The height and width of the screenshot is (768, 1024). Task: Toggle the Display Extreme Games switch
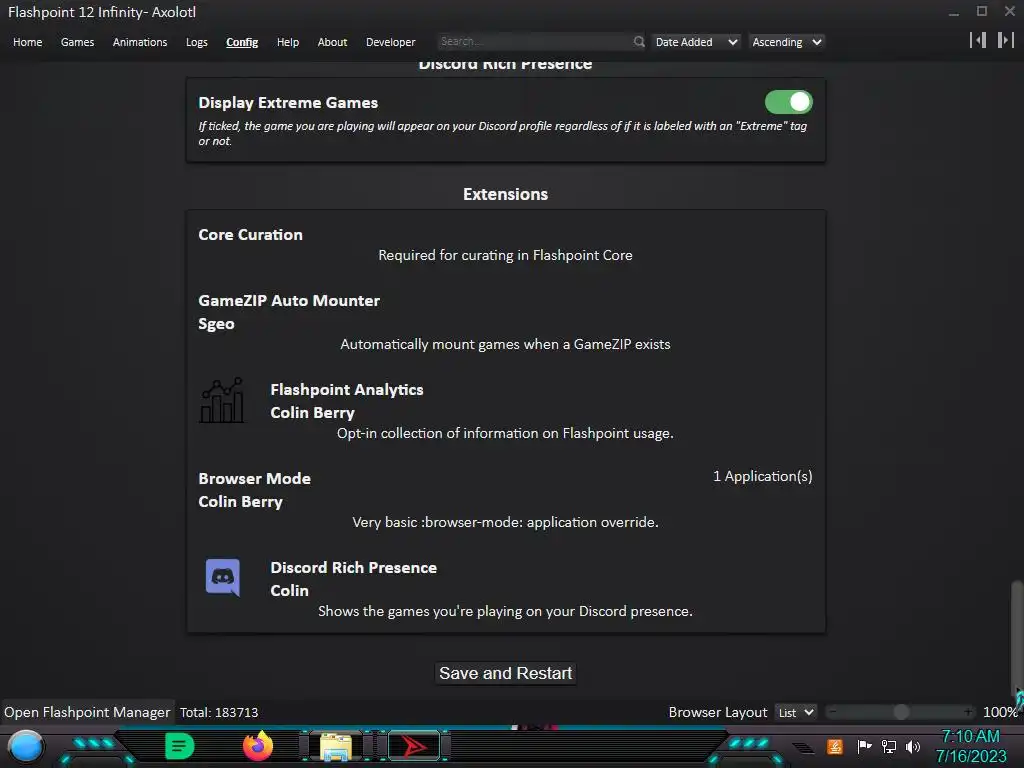788,102
